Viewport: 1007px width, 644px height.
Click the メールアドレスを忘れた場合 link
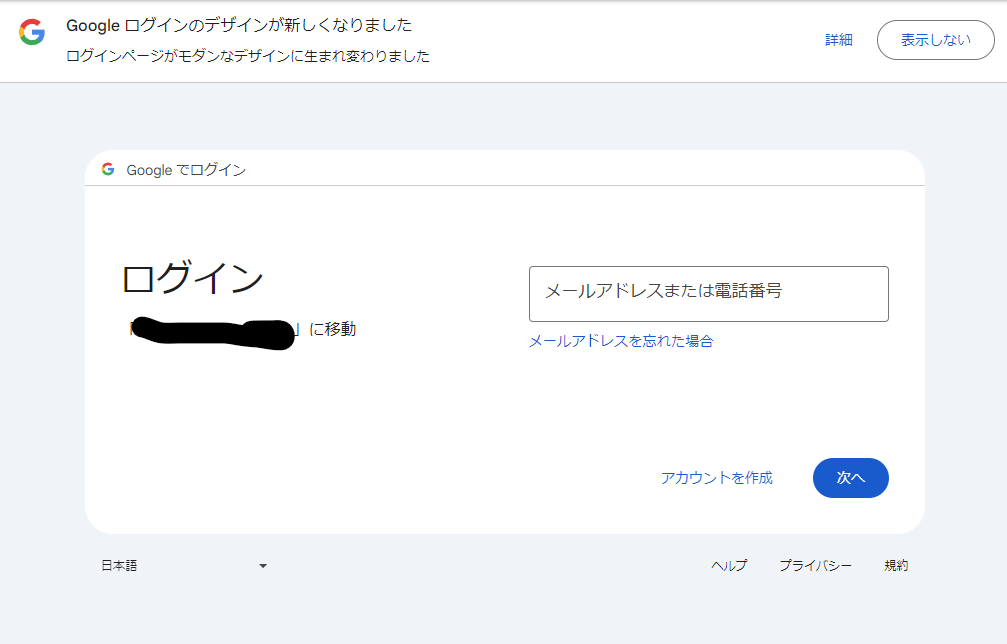click(x=620, y=341)
